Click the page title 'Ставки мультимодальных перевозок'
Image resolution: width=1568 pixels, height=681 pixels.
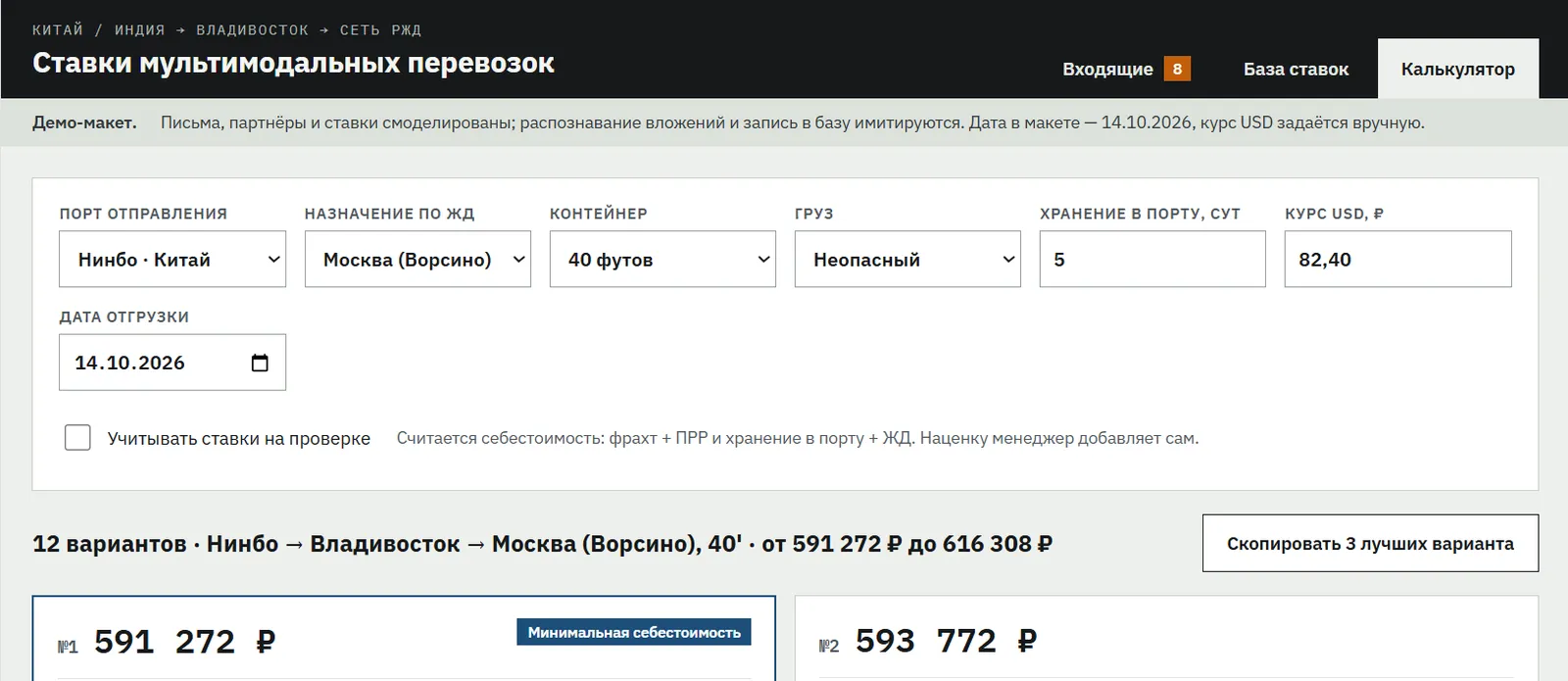(293, 64)
